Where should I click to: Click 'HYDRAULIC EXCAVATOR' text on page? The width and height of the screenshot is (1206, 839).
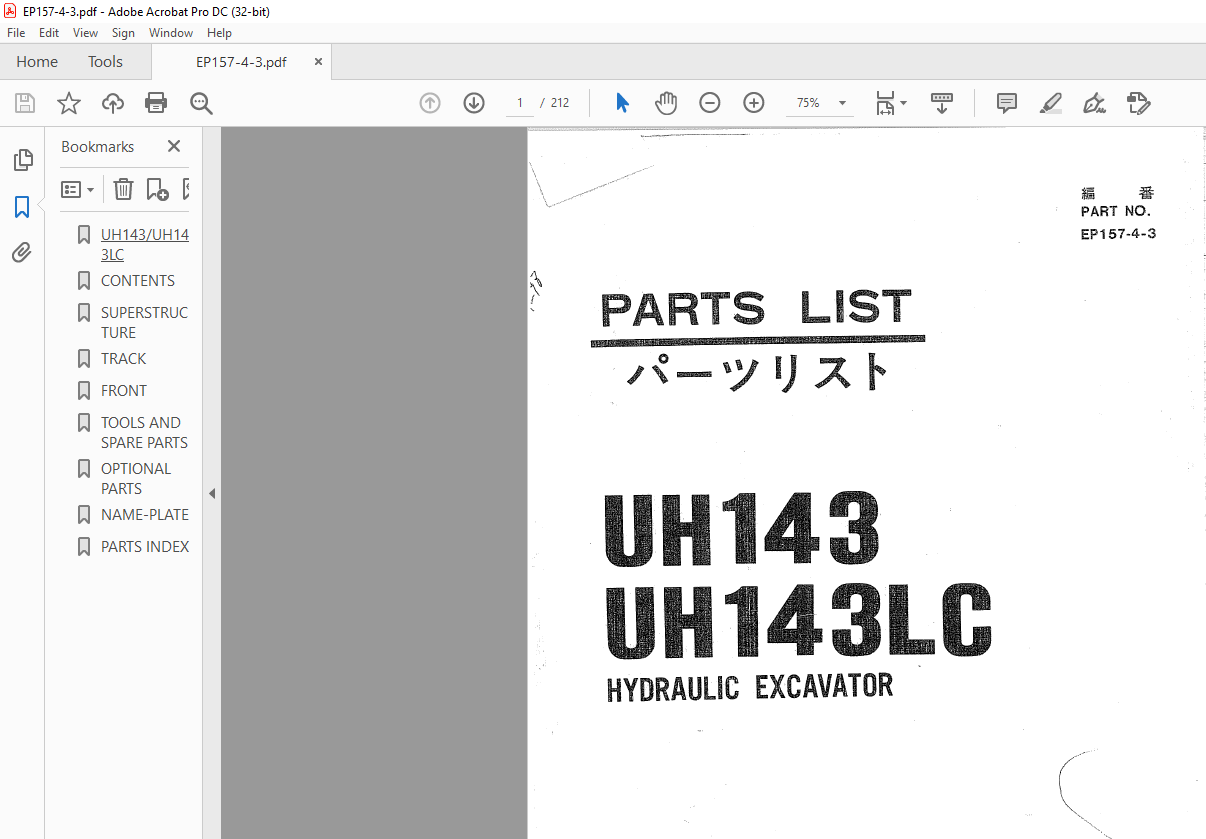tap(750, 688)
